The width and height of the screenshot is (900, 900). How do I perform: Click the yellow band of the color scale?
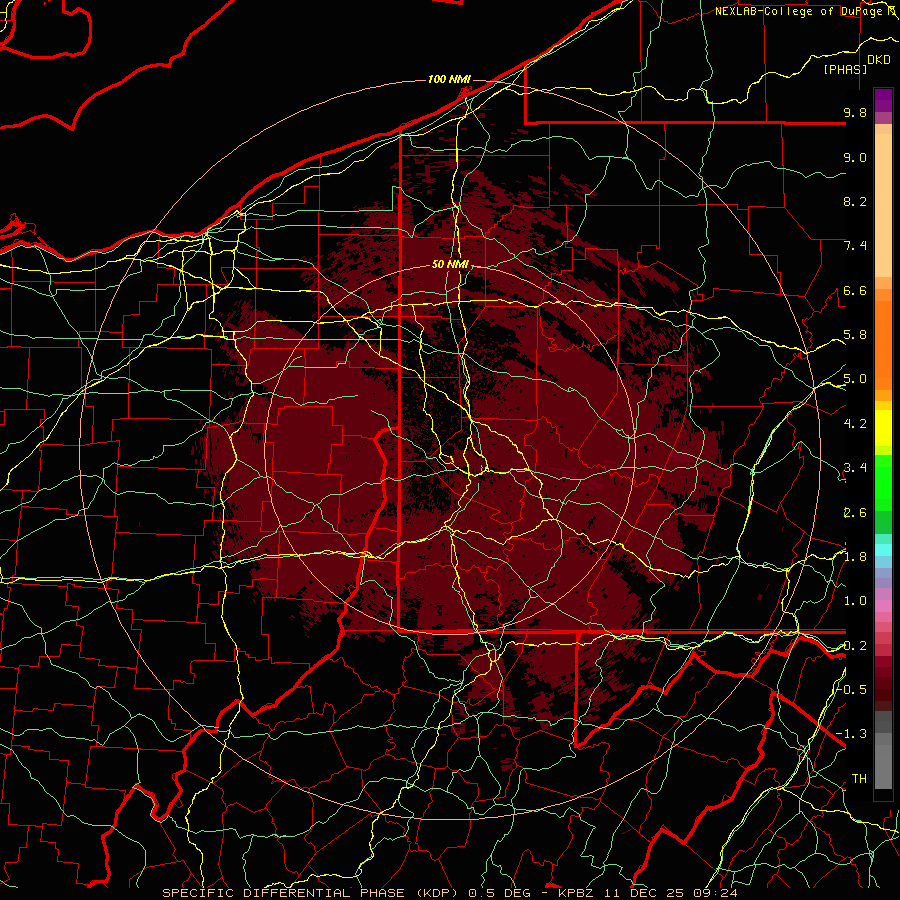tap(883, 428)
